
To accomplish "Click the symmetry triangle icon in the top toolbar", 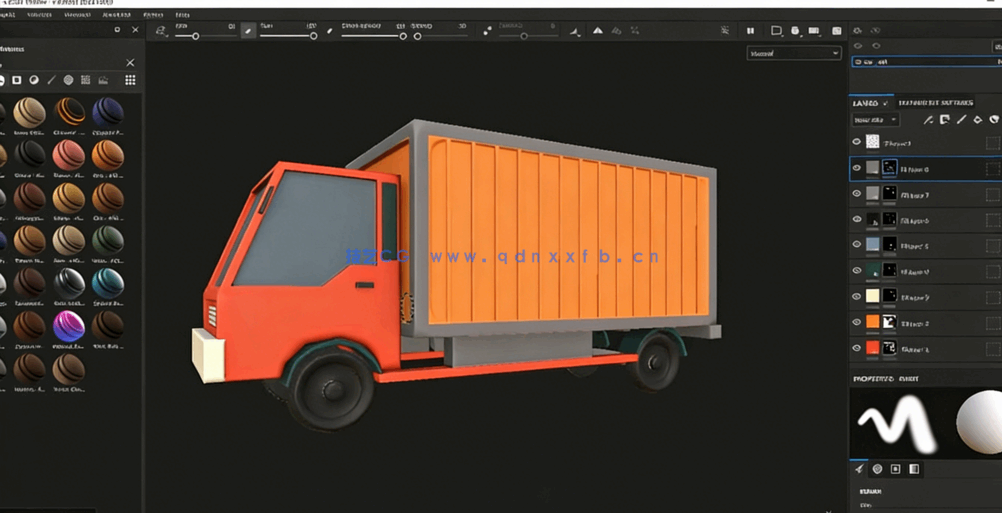I will [598, 31].
